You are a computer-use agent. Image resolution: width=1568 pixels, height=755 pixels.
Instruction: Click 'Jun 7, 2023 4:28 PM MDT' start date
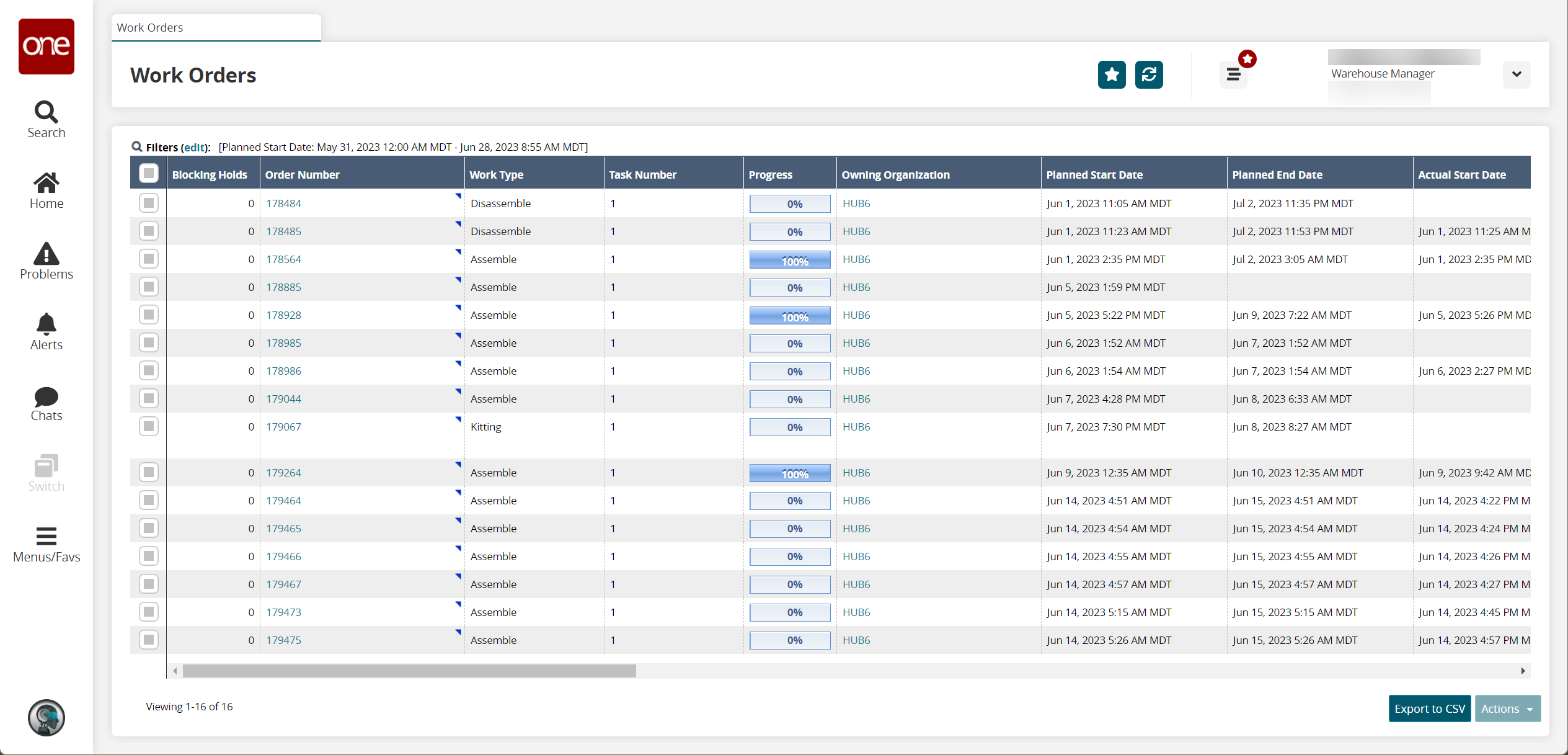1105,399
